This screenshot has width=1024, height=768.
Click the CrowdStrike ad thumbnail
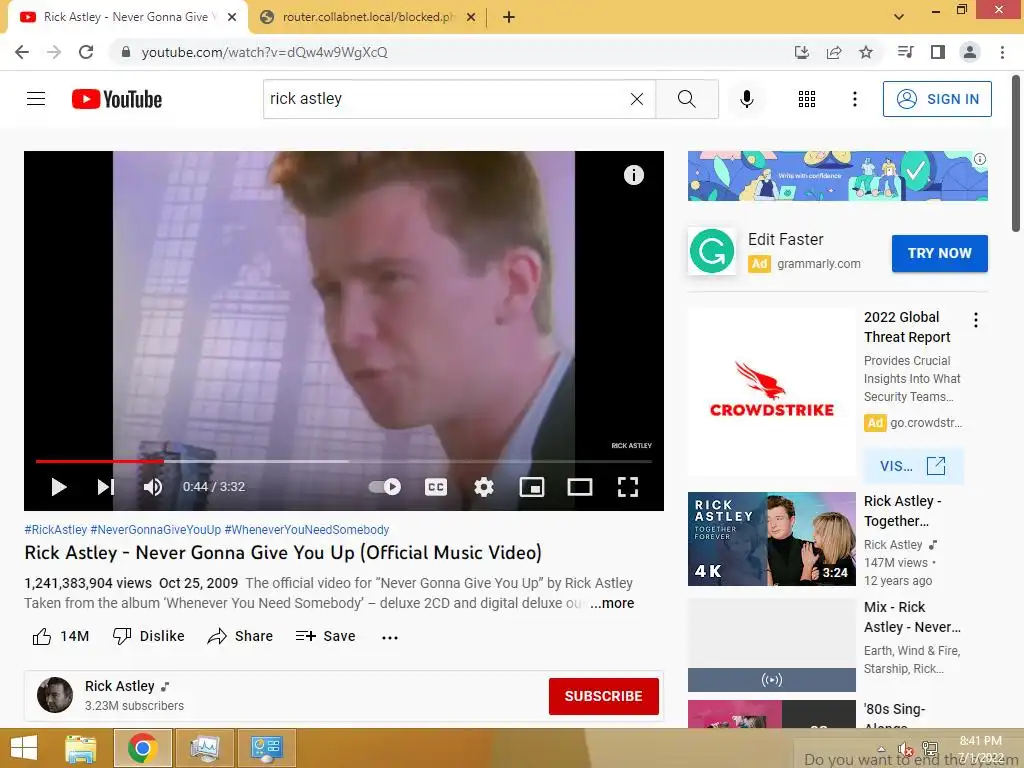pyautogui.click(x=771, y=392)
